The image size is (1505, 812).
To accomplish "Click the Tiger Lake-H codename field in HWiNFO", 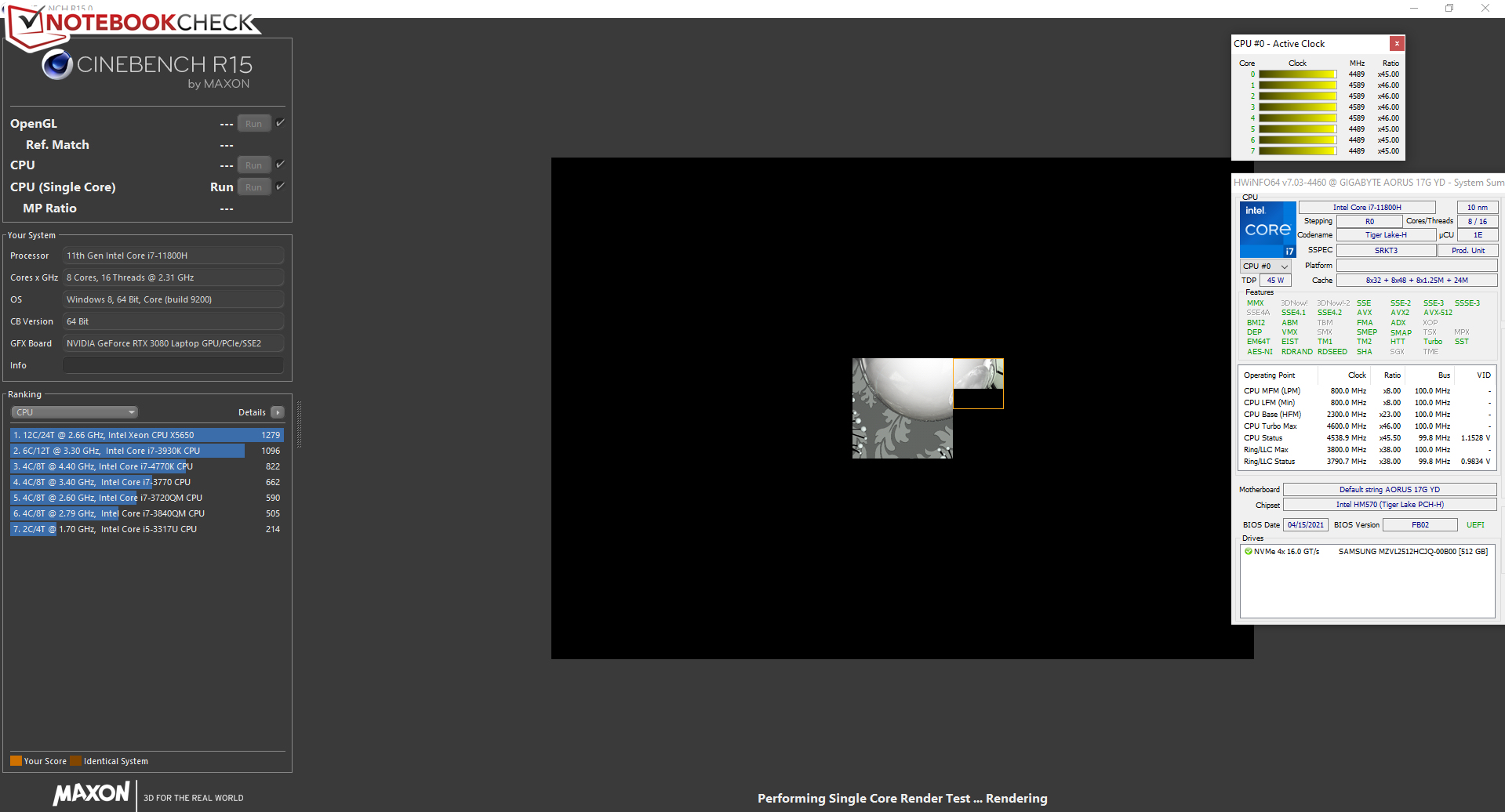I will [1386, 235].
